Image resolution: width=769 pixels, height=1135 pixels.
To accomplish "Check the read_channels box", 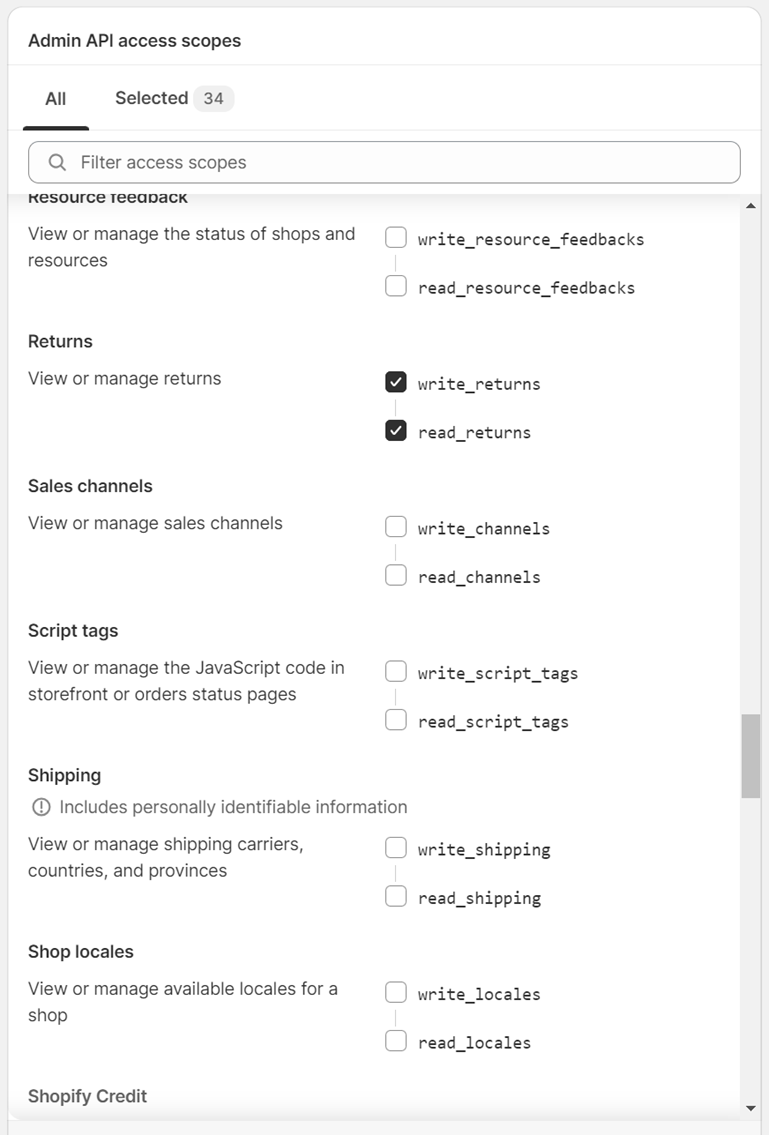I will click(x=396, y=575).
